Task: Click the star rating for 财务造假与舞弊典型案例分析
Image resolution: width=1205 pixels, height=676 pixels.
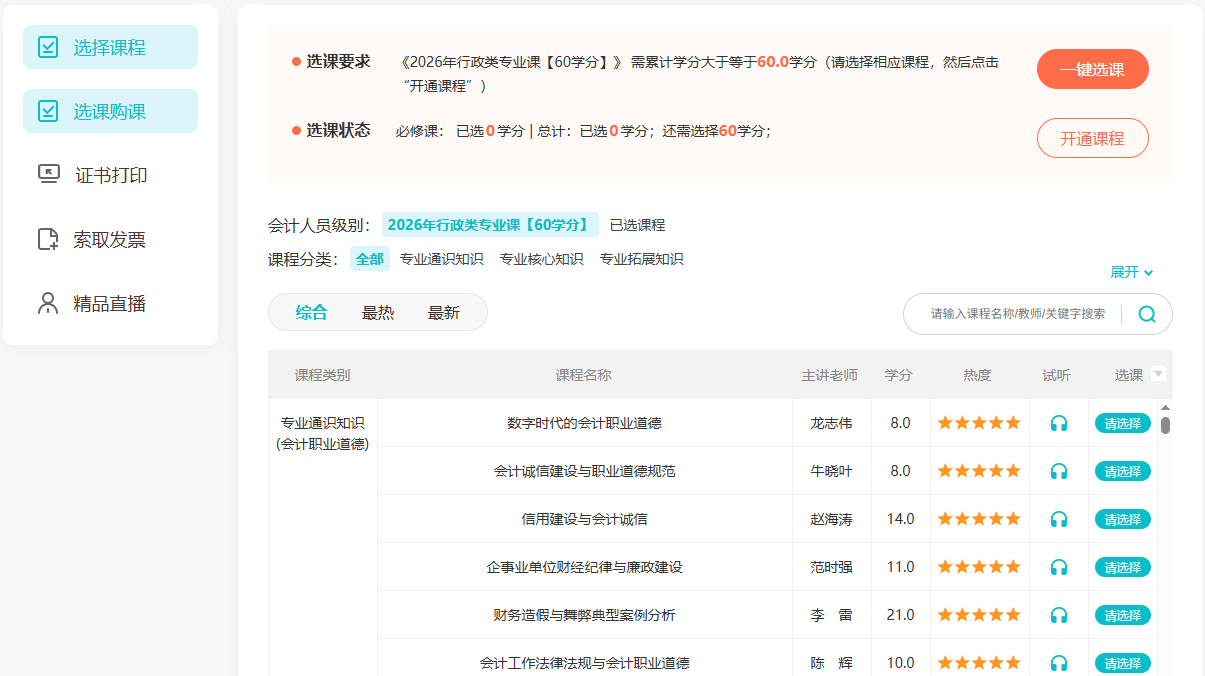Action: click(x=979, y=615)
